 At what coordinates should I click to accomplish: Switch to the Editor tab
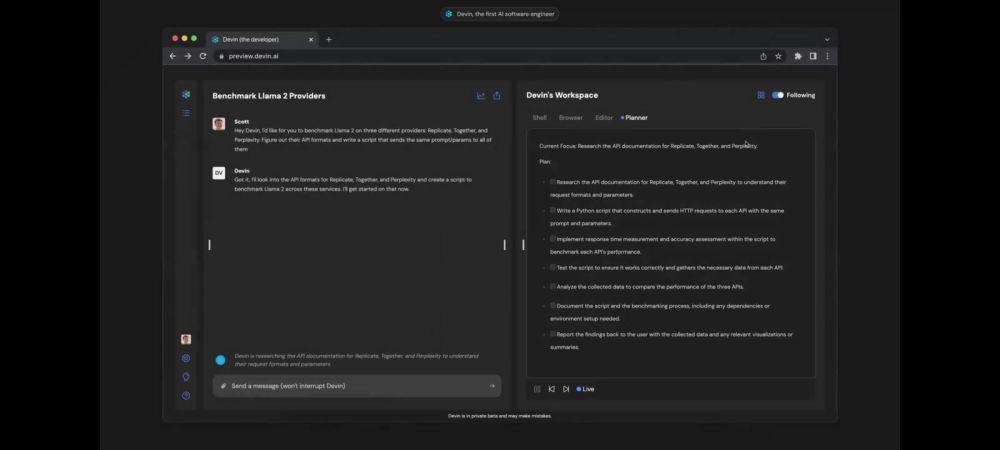604,118
